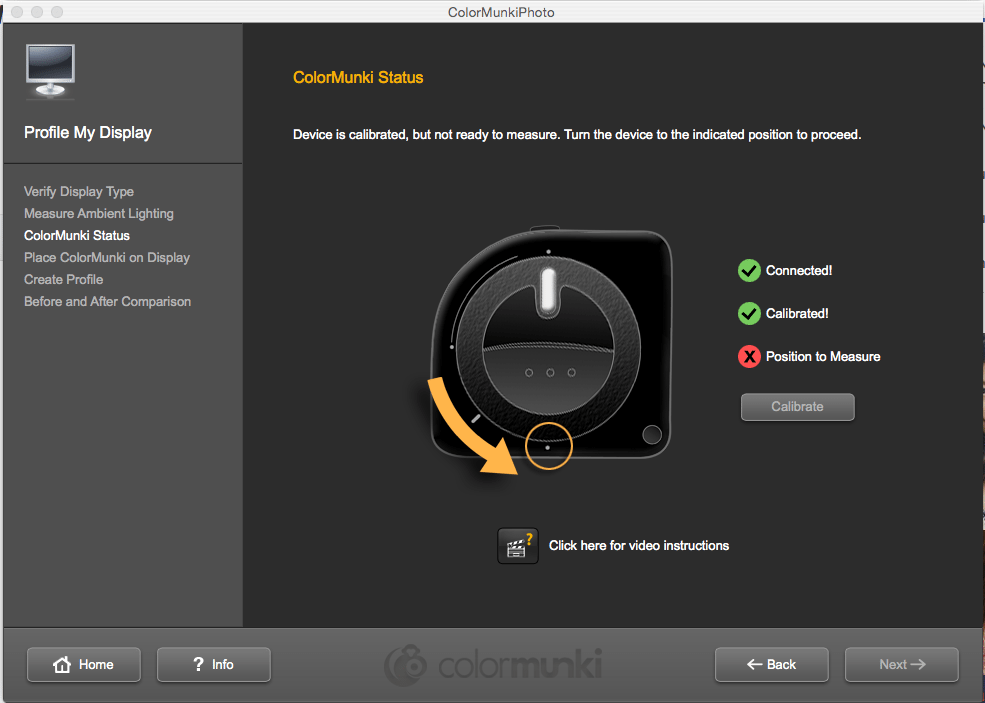Select ColorMunki Status step
The image size is (985, 703).
click(77, 235)
